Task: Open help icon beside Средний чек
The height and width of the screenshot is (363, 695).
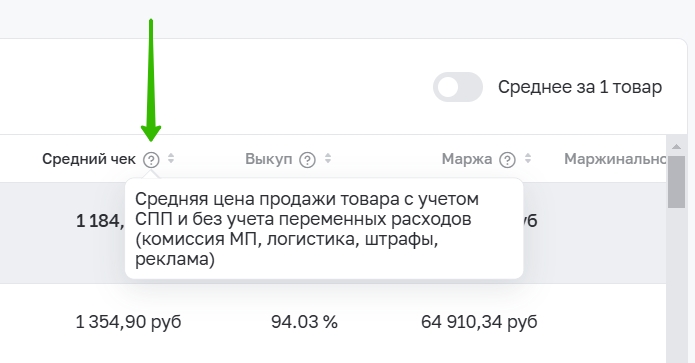Action: [x=151, y=160]
